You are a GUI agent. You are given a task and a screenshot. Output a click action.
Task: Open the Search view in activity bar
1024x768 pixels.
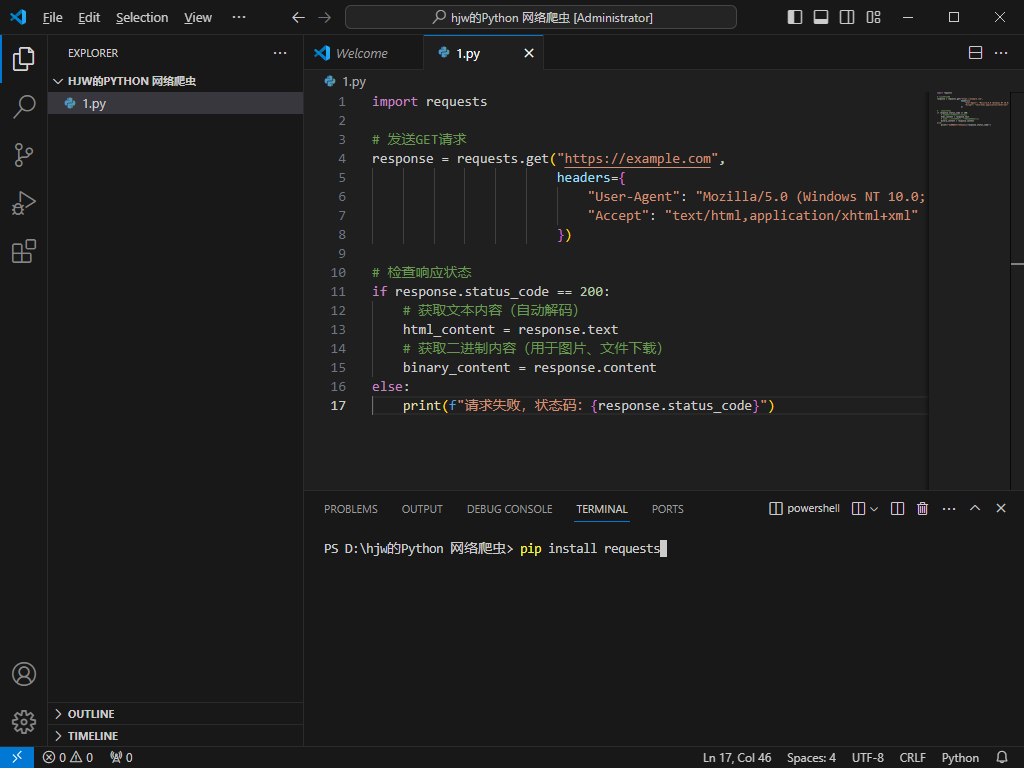coord(24,106)
